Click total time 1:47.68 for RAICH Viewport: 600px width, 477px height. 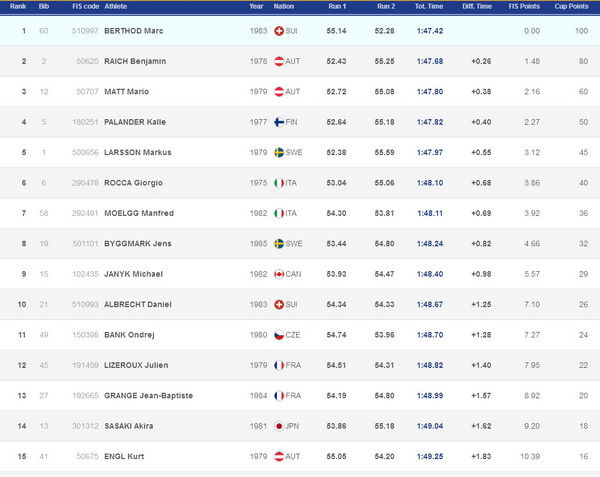point(430,61)
